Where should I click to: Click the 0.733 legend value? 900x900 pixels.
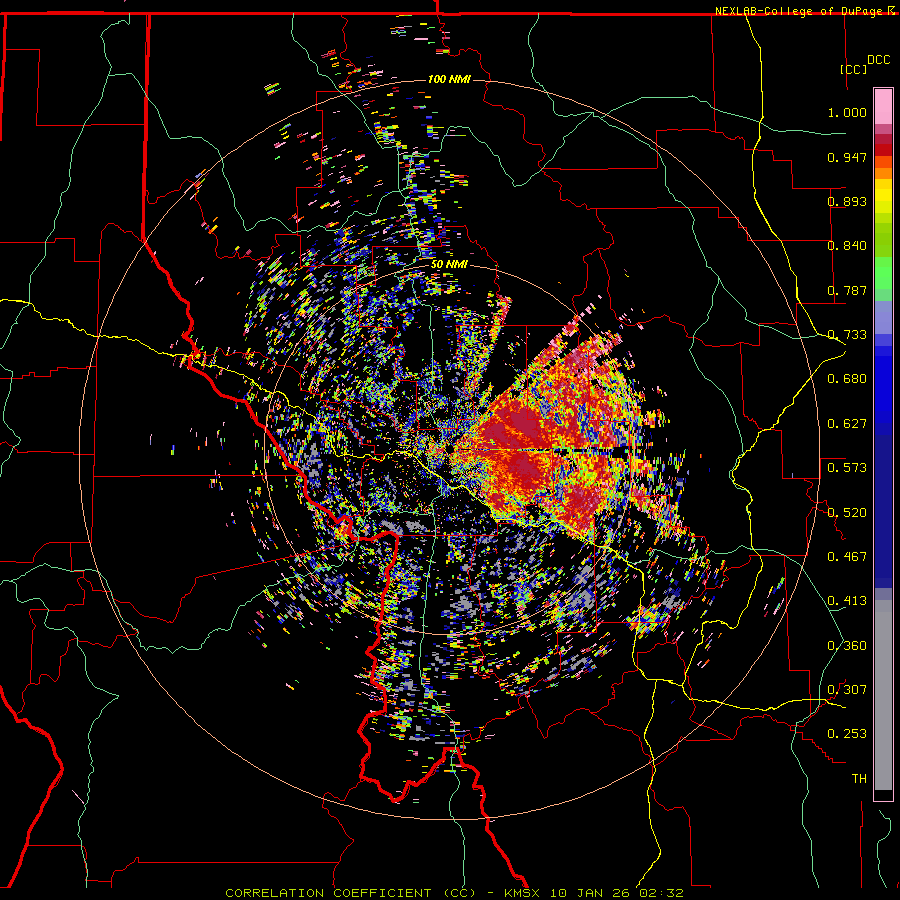[x=847, y=335]
